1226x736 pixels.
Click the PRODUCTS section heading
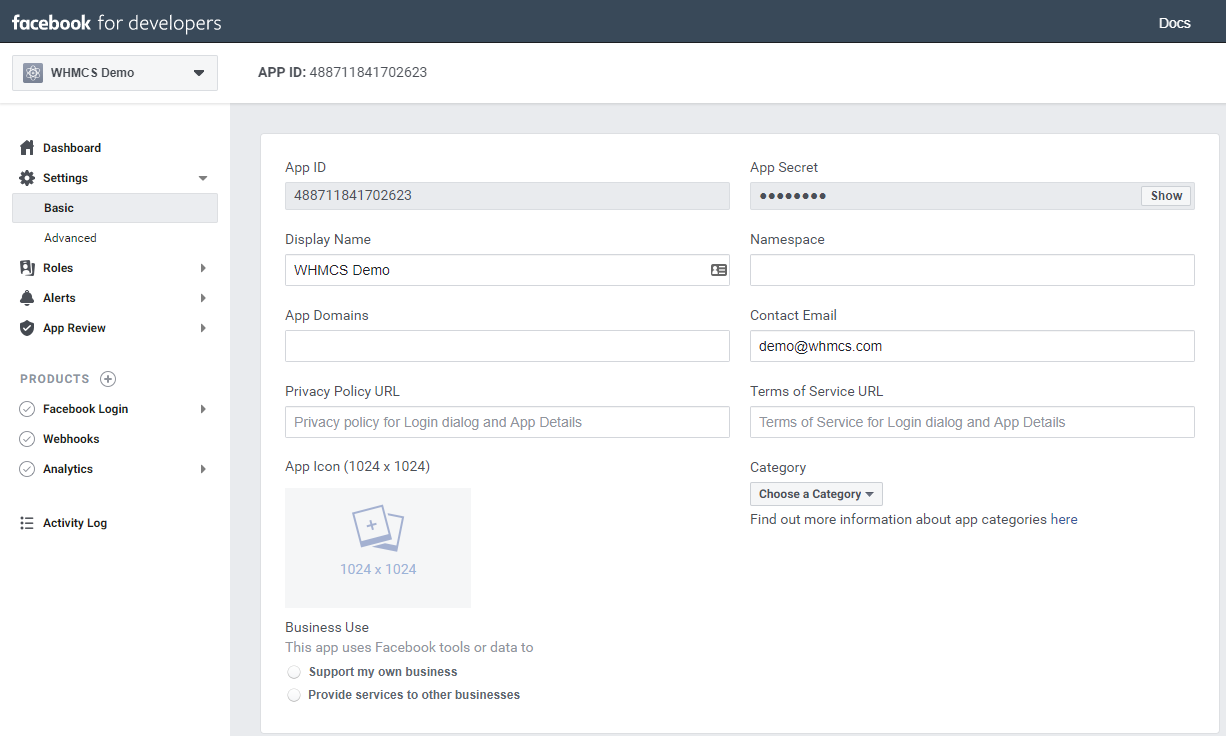(55, 379)
